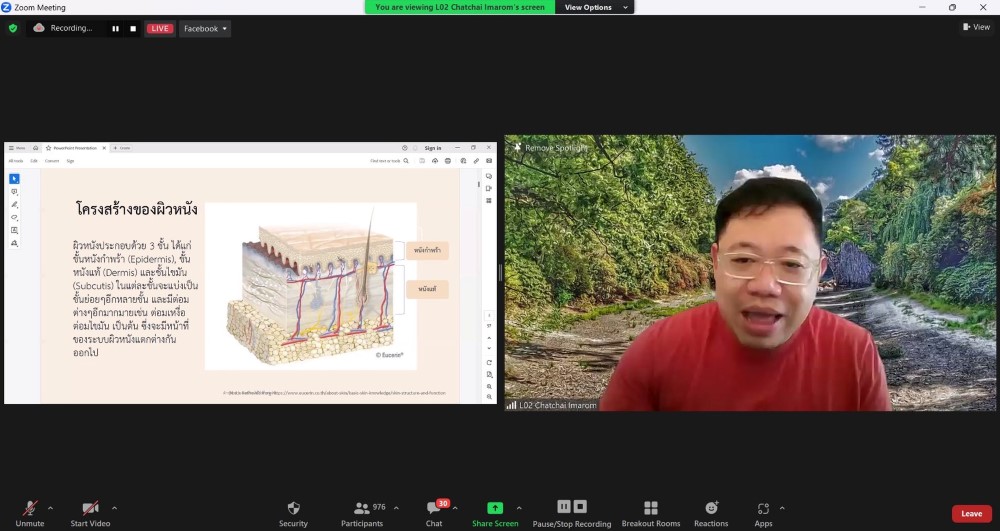Pause the recording in top bar
Screen dimensions: 1000x531
coord(115,29)
